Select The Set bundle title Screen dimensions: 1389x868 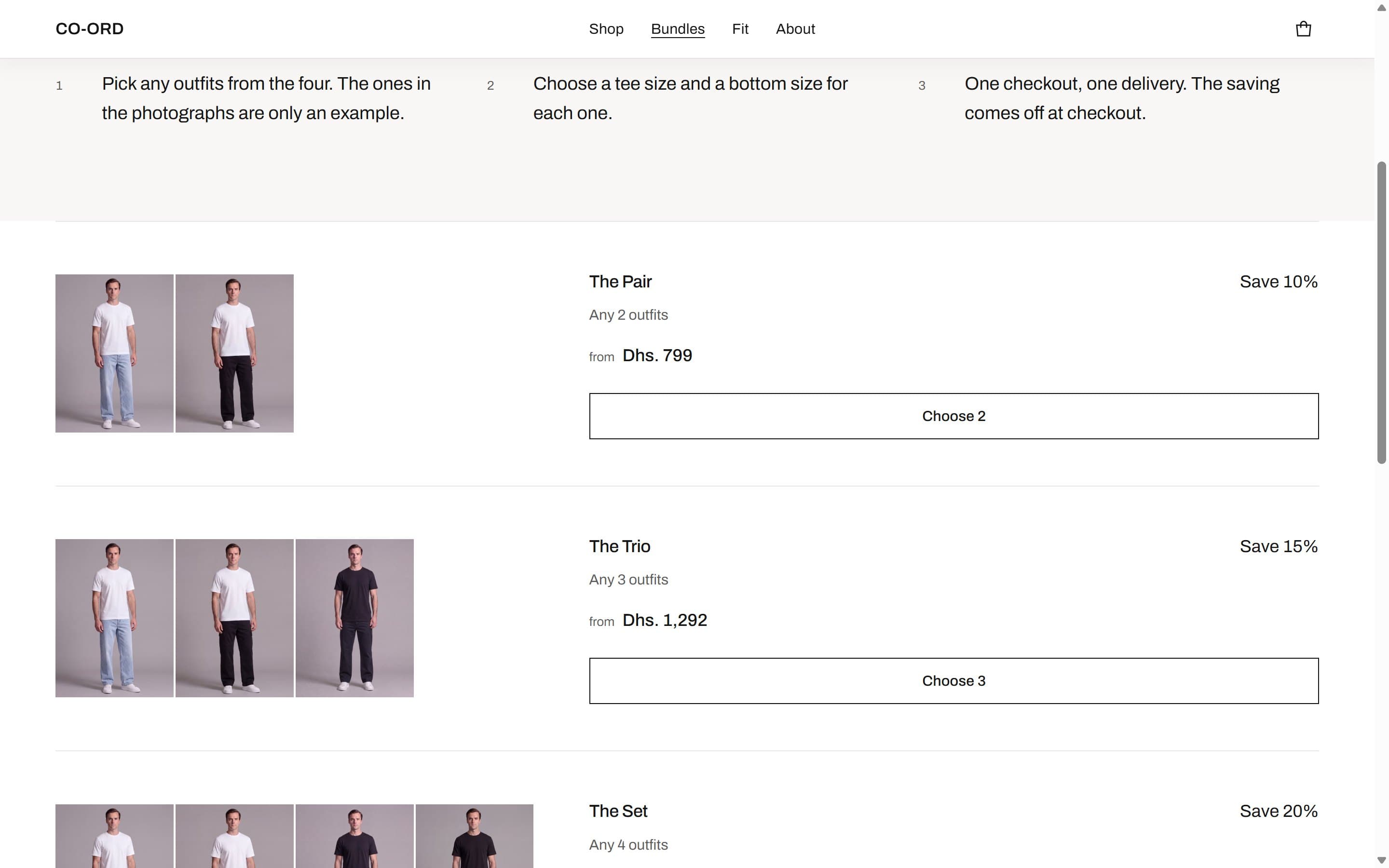pyautogui.click(x=618, y=811)
